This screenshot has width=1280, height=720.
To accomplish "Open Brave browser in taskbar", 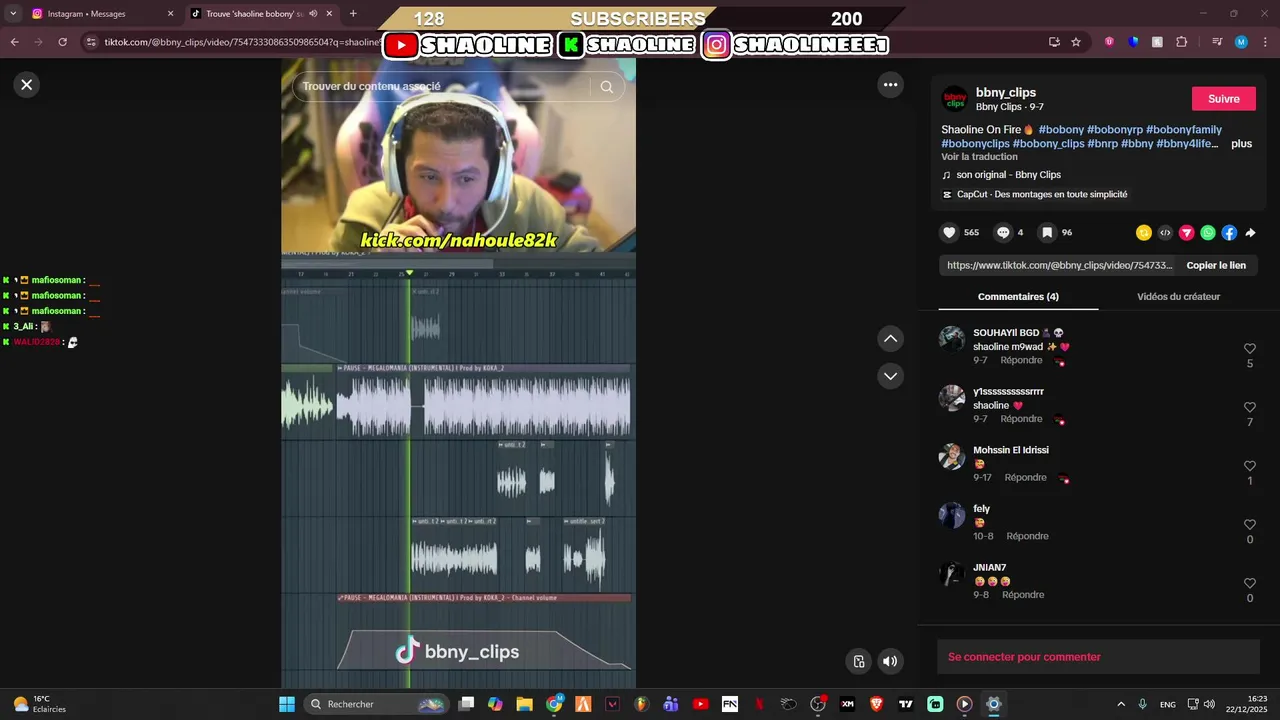I will 876,704.
